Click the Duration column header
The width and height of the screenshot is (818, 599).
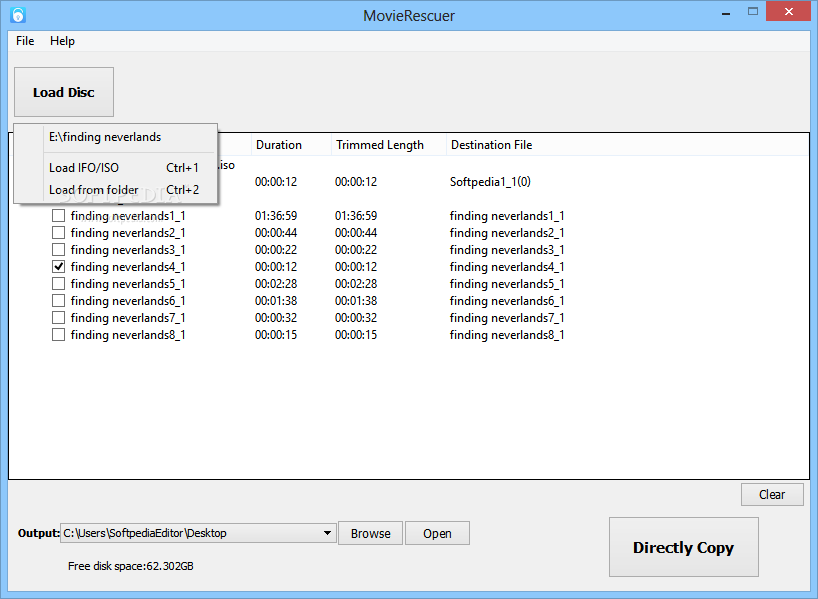click(291, 145)
